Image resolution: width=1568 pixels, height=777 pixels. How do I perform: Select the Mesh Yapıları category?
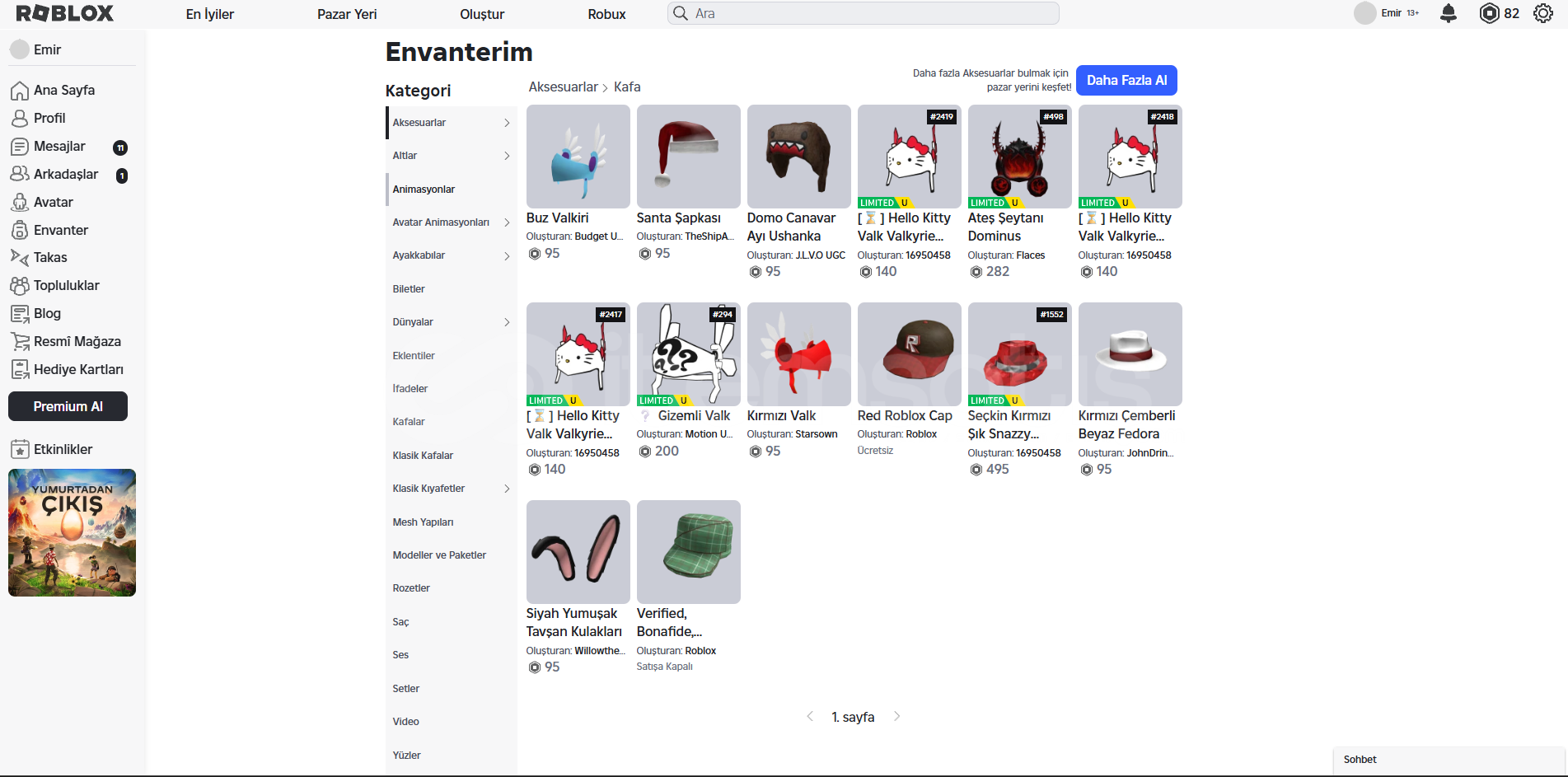pos(452,522)
